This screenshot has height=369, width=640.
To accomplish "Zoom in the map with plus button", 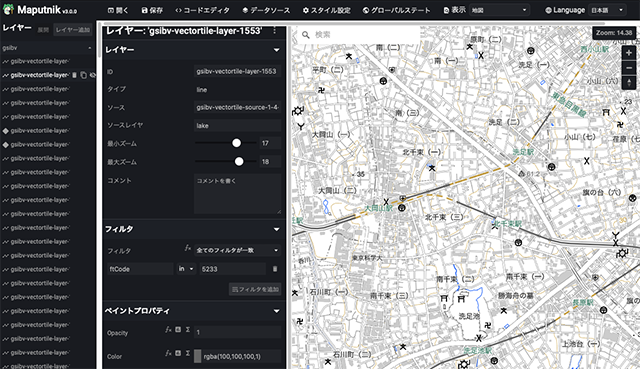I will pyautogui.click(x=629, y=53).
